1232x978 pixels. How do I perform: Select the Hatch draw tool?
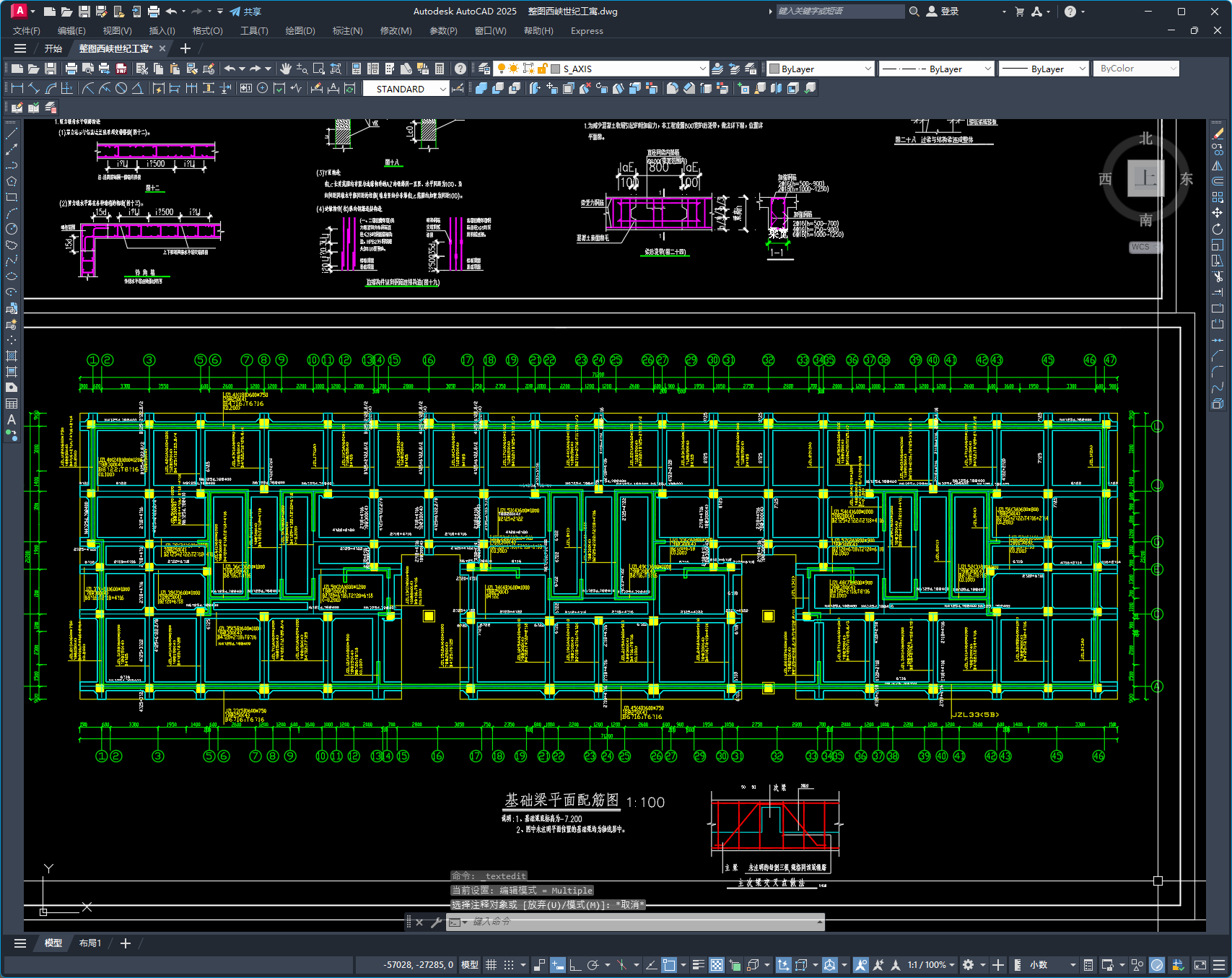coord(11,356)
